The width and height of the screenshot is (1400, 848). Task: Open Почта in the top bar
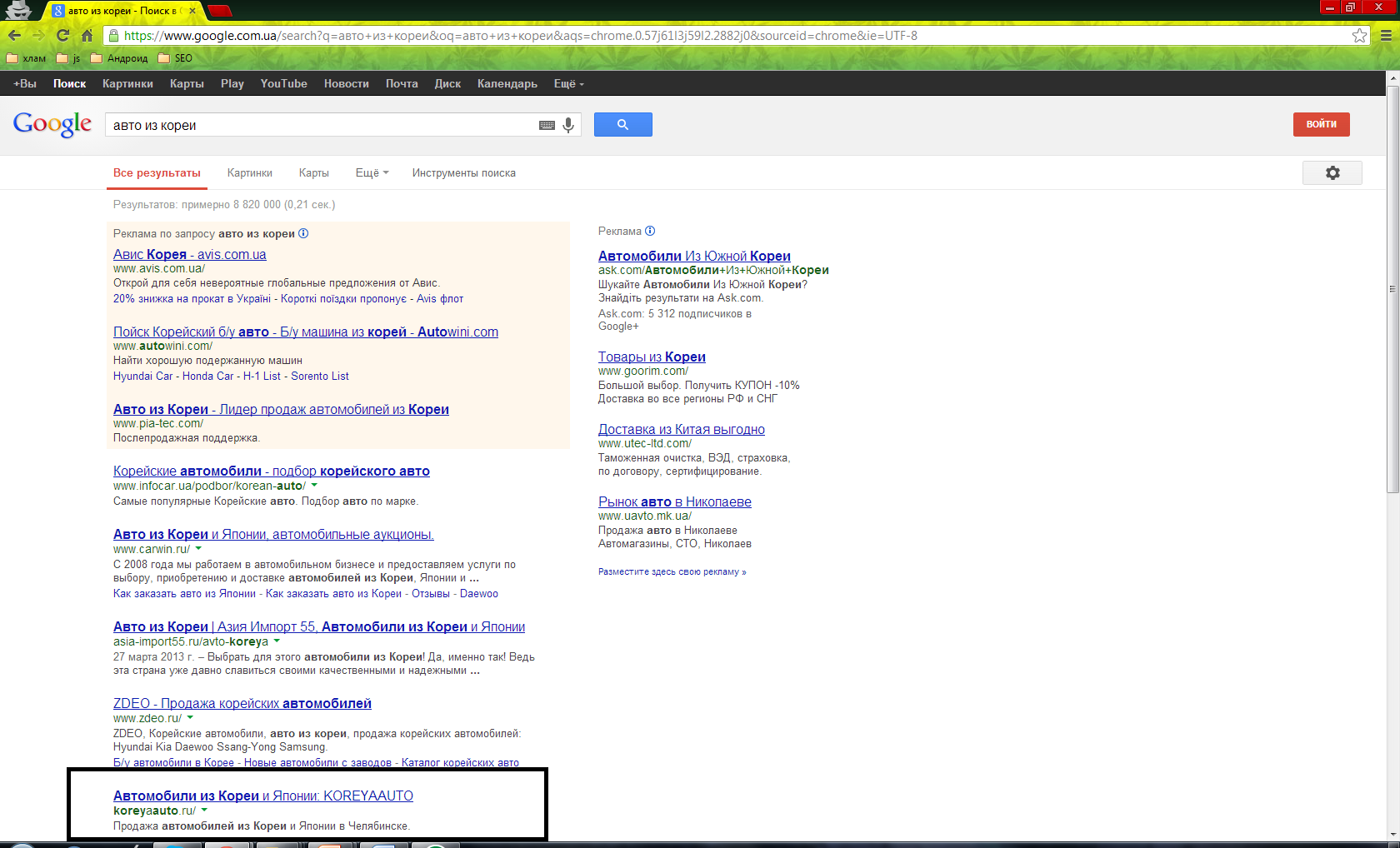coord(402,83)
